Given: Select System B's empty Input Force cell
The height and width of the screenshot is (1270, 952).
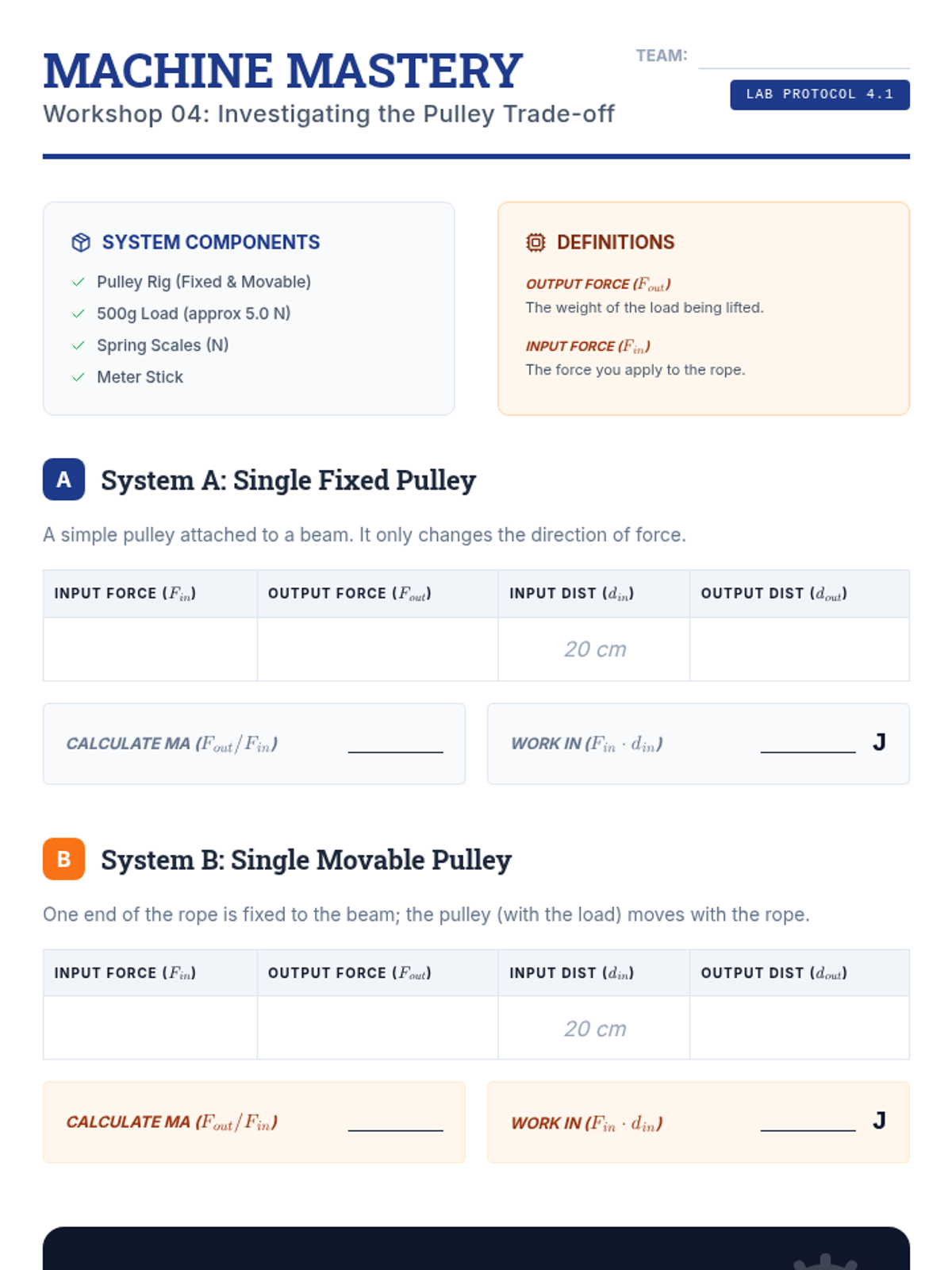Looking at the screenshot, I should click(150, 1028).
